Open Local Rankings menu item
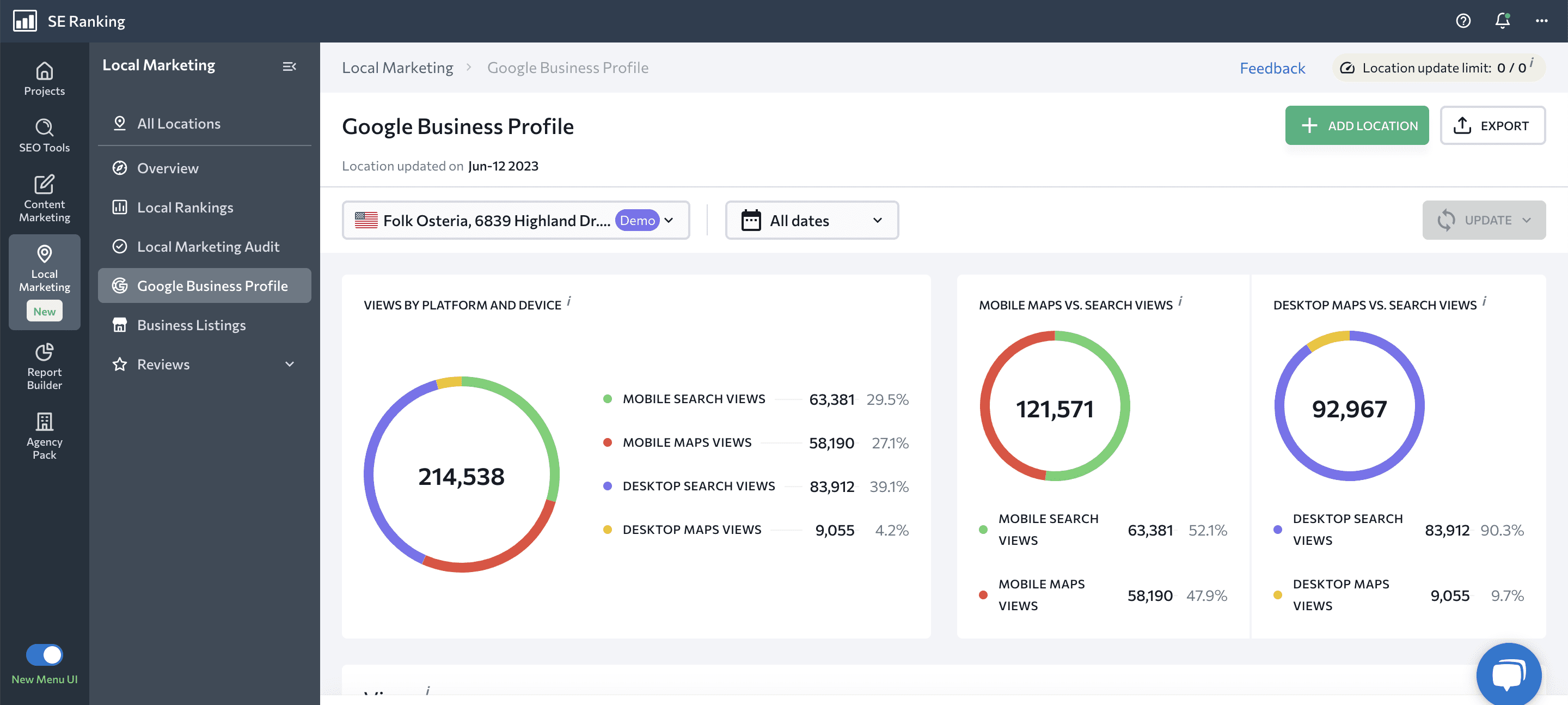 click(205, 207)
